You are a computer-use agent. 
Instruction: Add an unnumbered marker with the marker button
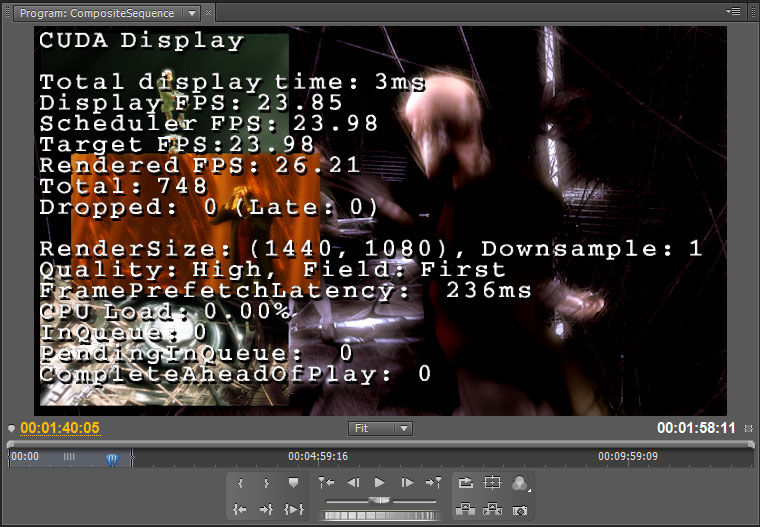293,483
